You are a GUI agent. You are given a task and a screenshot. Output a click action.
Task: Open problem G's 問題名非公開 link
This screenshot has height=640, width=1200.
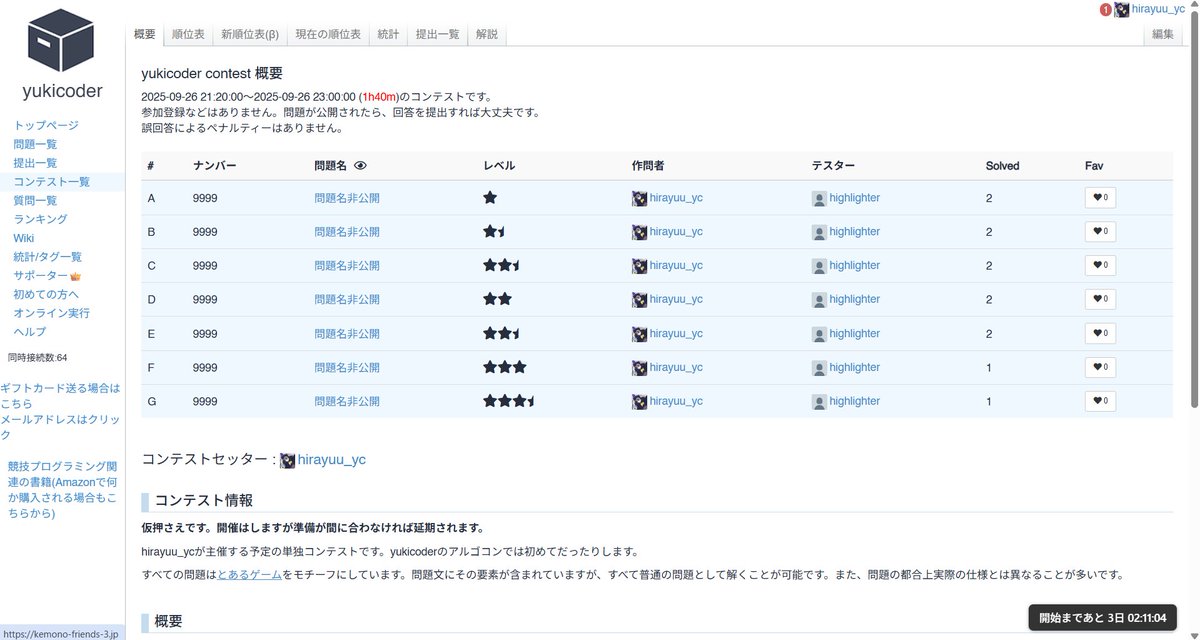click(x=347, y=402)
